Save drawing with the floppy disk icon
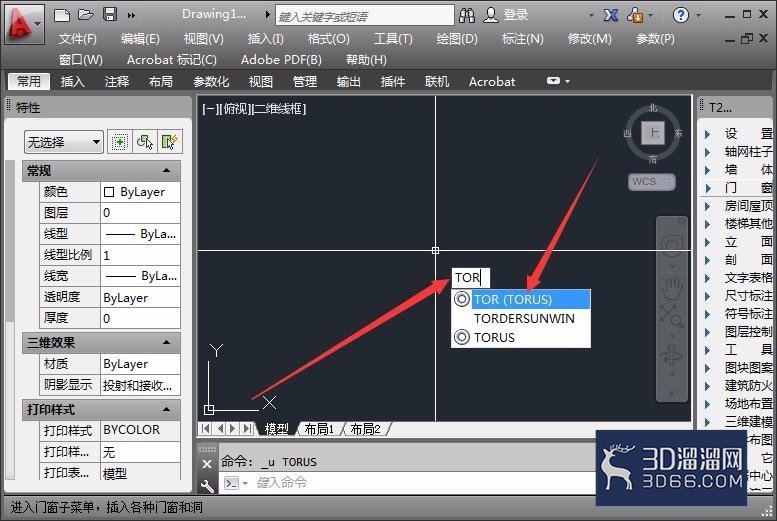The height and width of the screenshot is (521, 777). [x=110, y=14]
